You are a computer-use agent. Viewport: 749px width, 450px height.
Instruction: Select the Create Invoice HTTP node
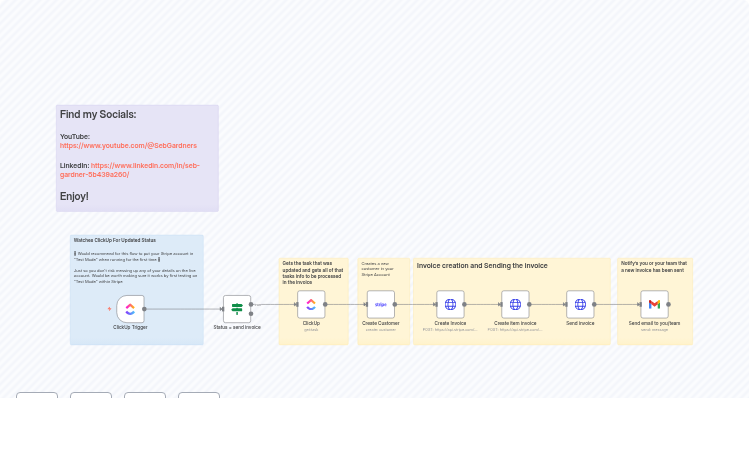tap(450, 304)
